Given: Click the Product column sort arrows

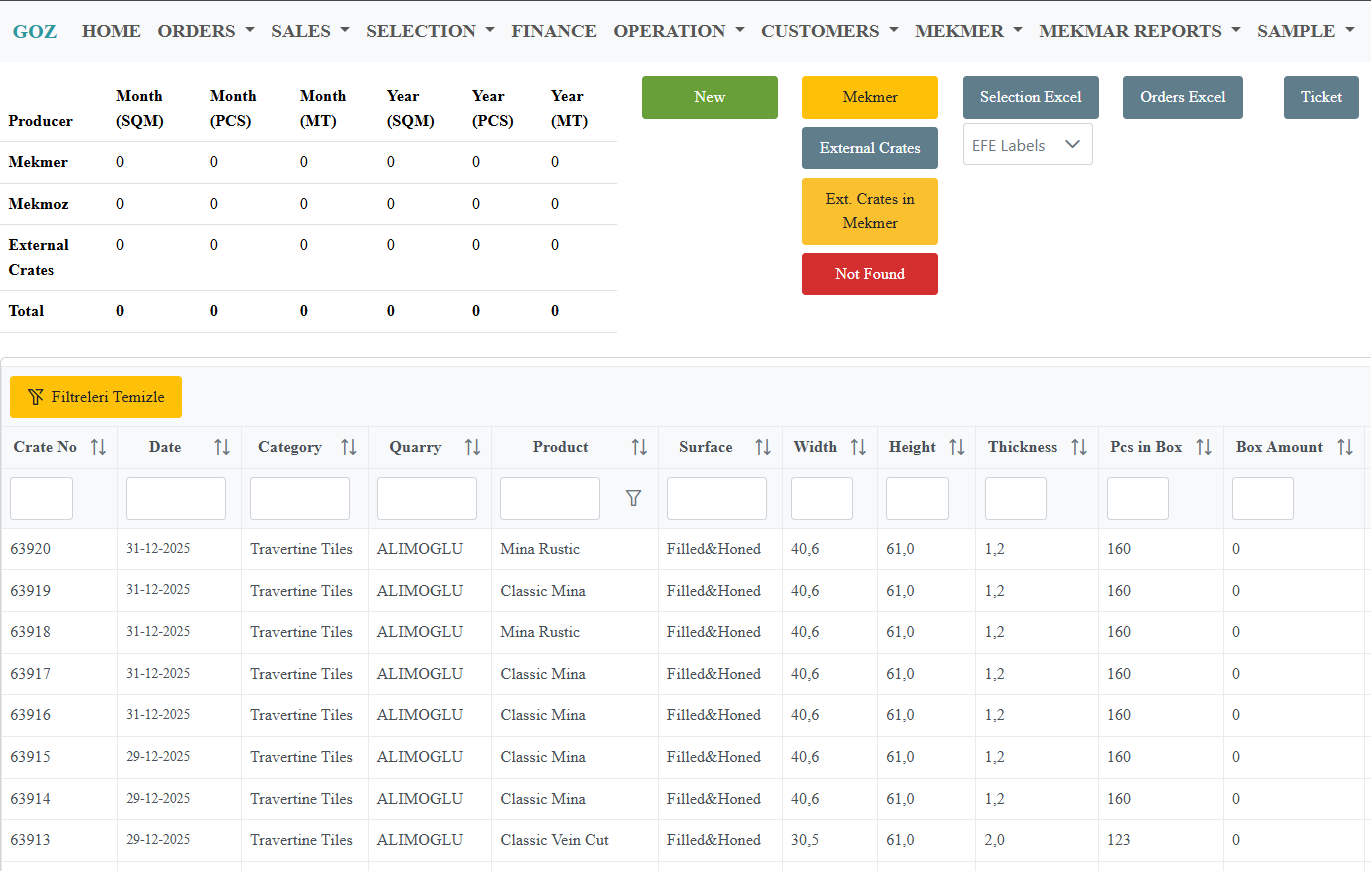Looking at the screenshot, I should coord(639,447).
